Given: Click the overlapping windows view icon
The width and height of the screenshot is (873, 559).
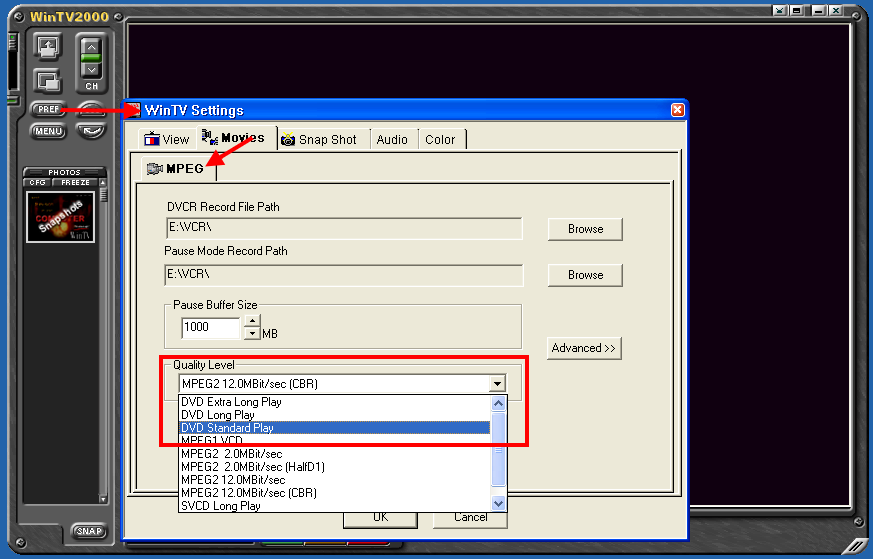Looking at the screenshot, I should (x=47, y=81).
